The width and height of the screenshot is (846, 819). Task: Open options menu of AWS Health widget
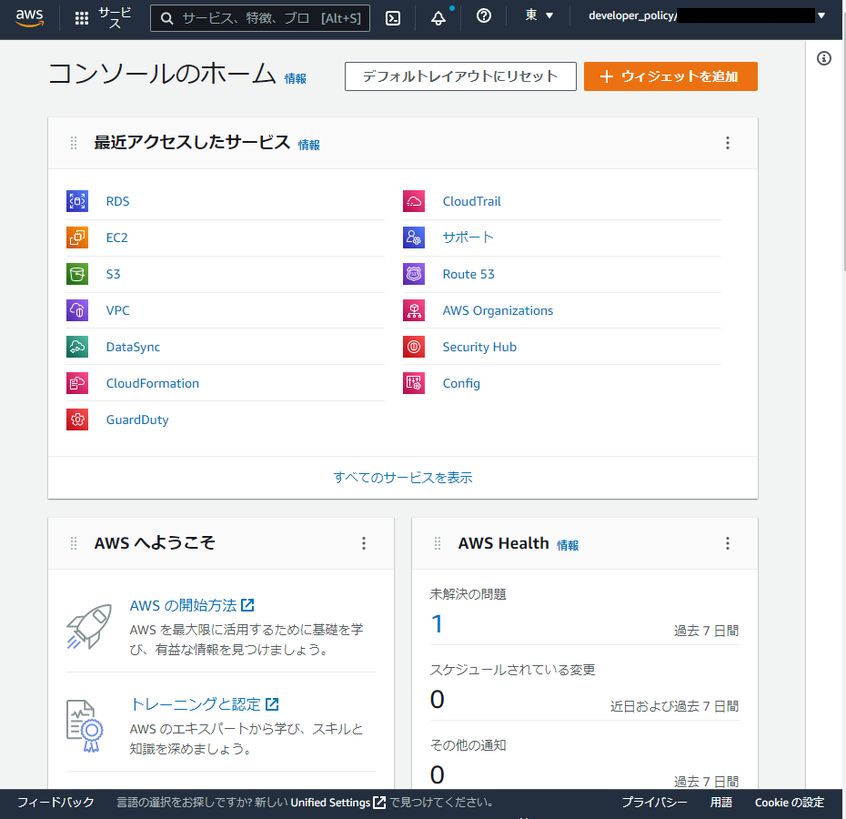point(727,543)
